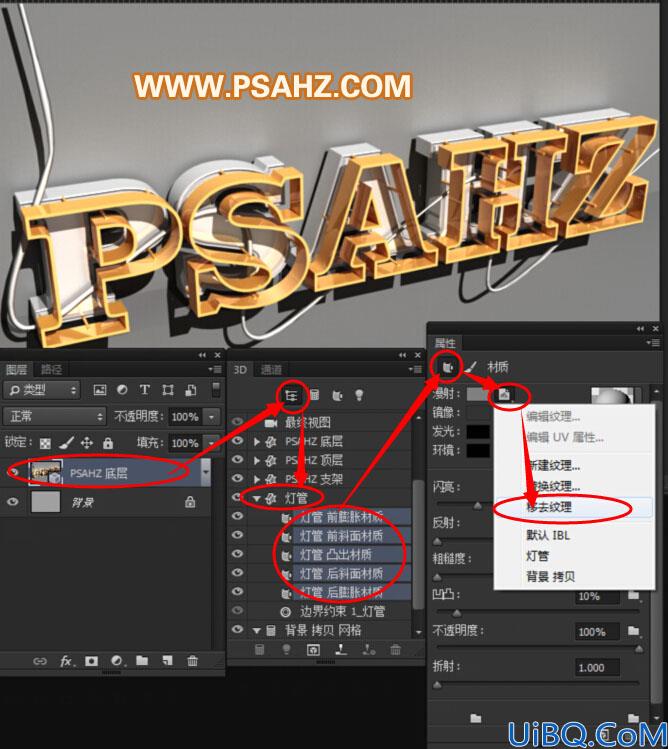Open Layers panel flyout menu

pyautogui.click(x=215, y=369)
